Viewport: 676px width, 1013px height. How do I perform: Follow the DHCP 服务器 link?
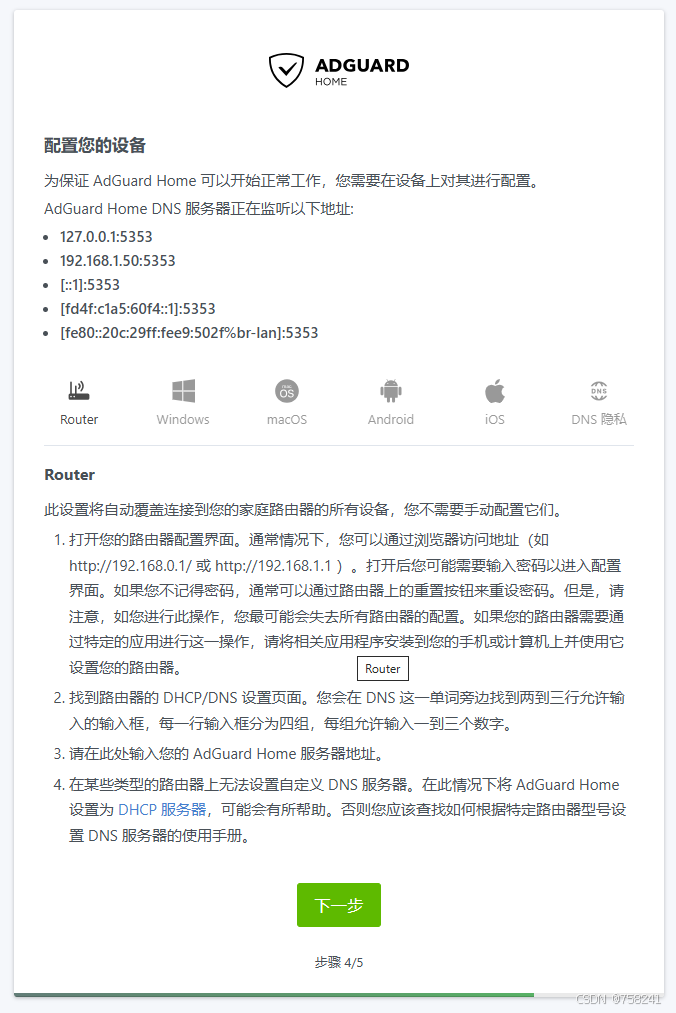pyautogui.click(x=162, y=809)
